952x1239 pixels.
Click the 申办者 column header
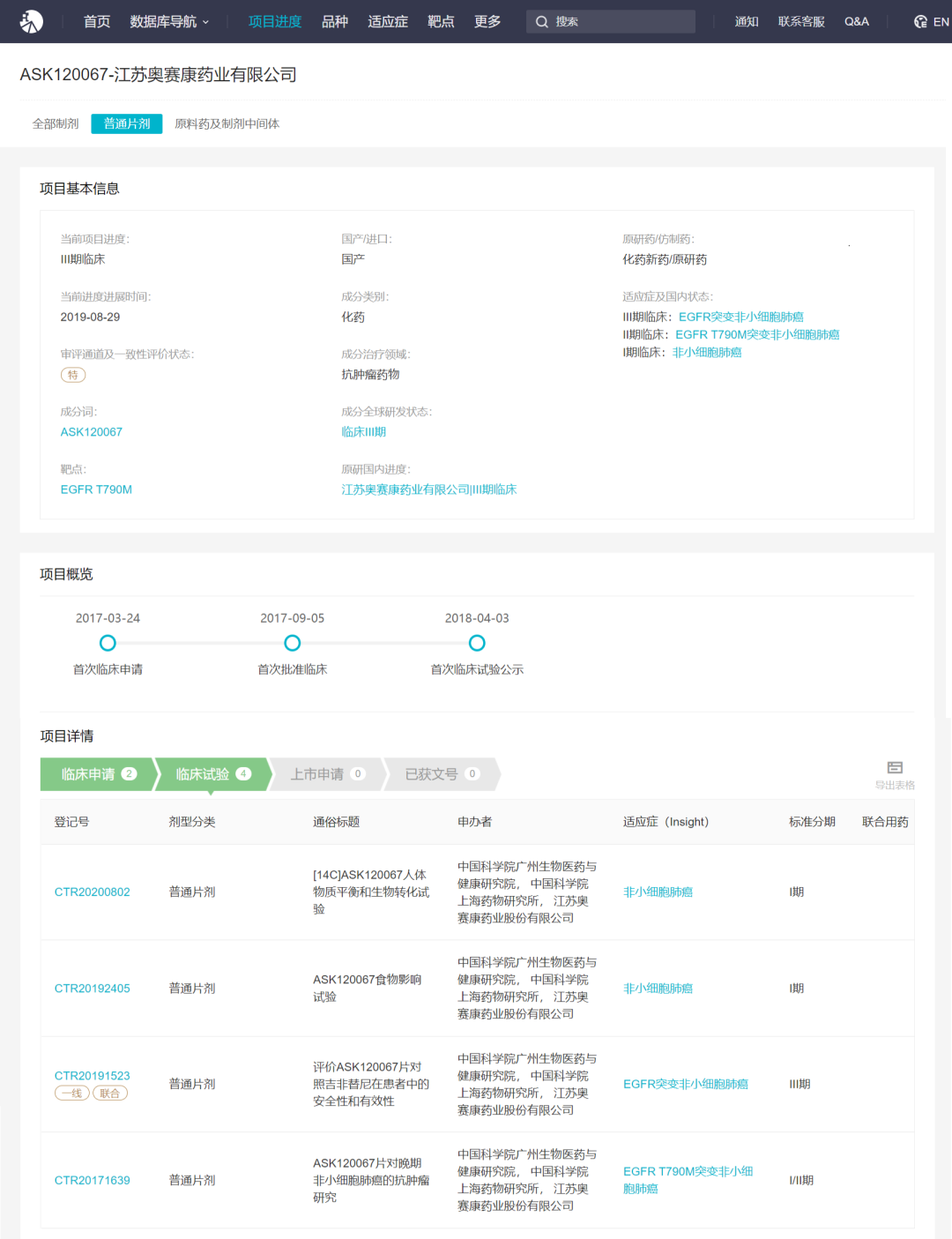coord(475,822)
